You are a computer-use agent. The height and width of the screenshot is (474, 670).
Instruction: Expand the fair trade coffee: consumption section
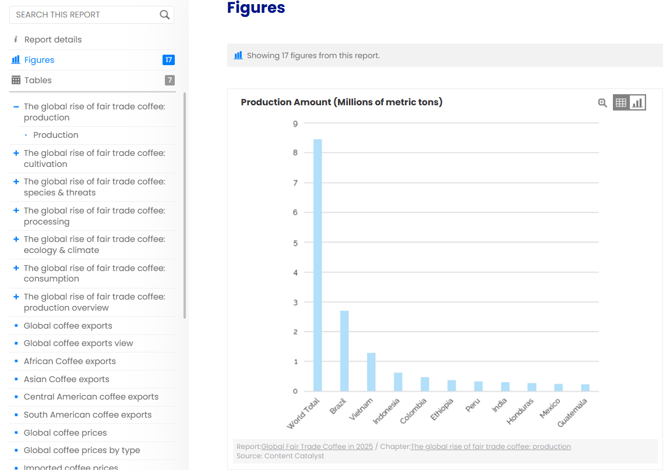15,268
